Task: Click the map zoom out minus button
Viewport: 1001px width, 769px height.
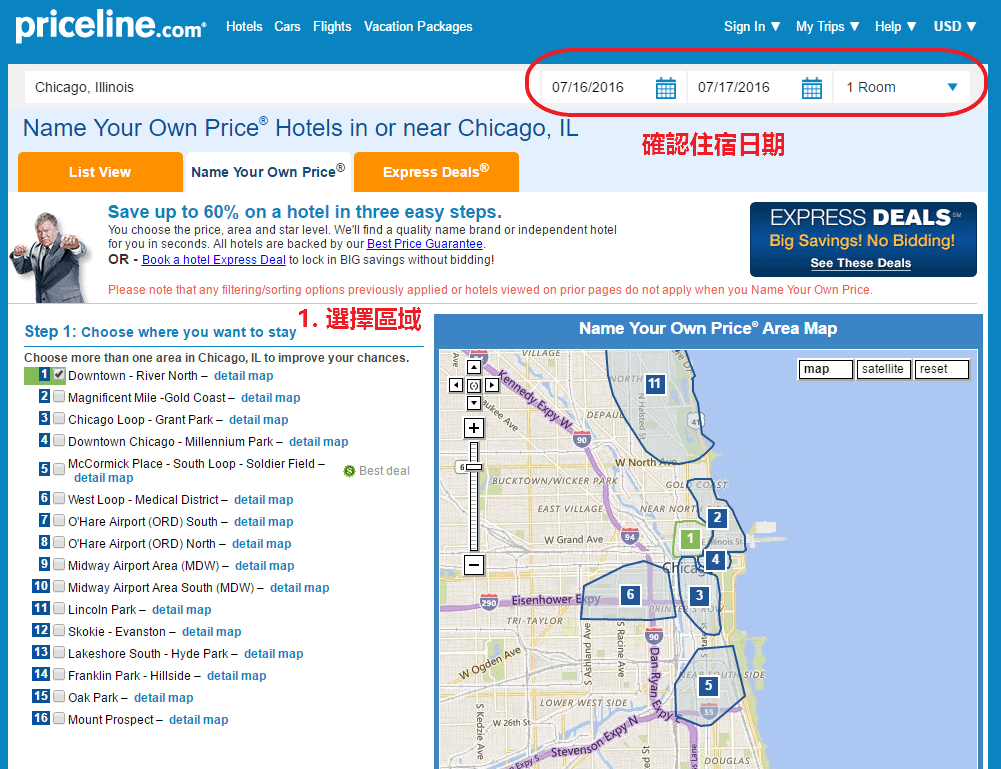Action: pyautogui.click(x=474, y=565)
